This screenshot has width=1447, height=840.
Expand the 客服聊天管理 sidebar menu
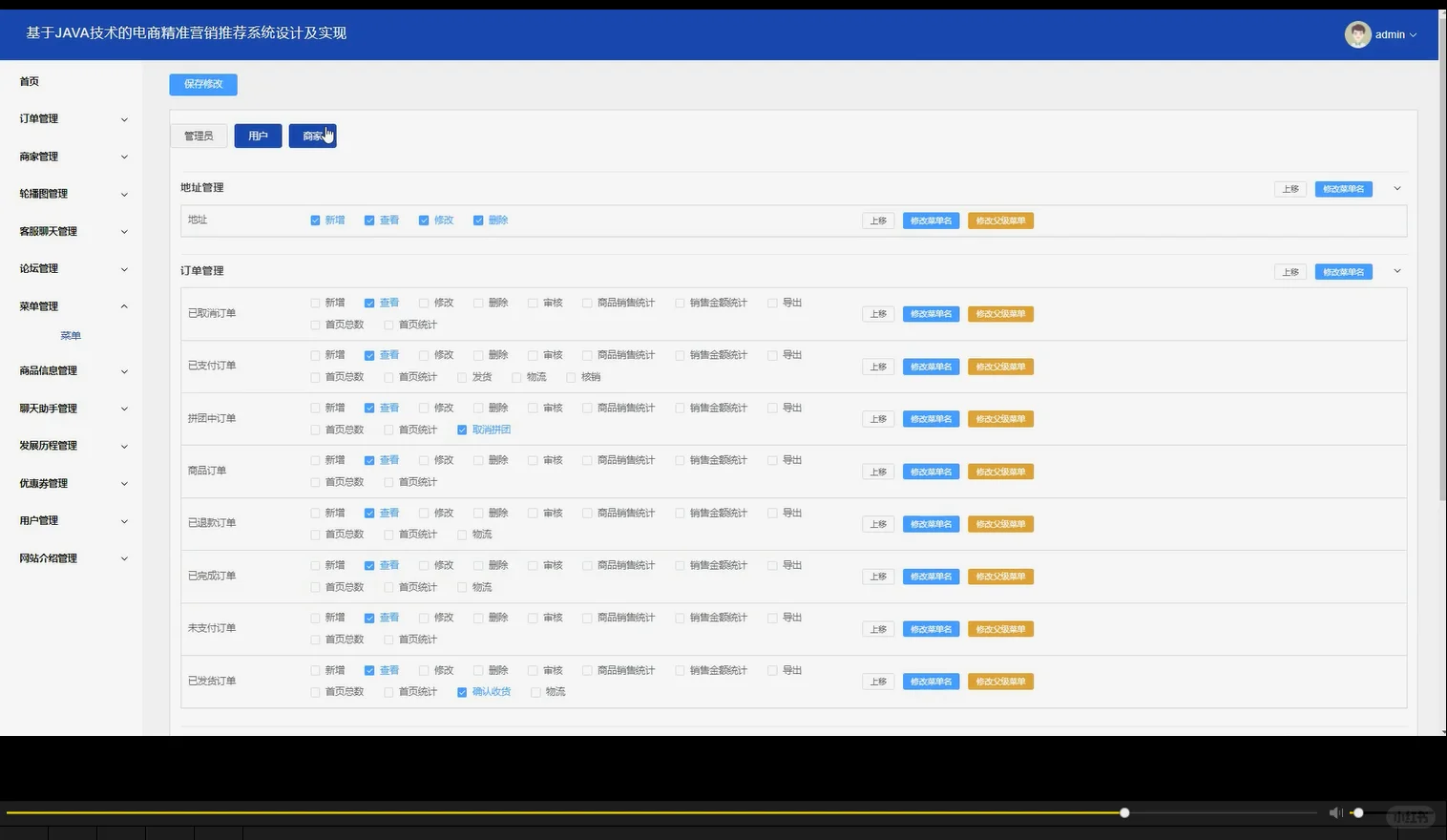click(x=72, y=231)
